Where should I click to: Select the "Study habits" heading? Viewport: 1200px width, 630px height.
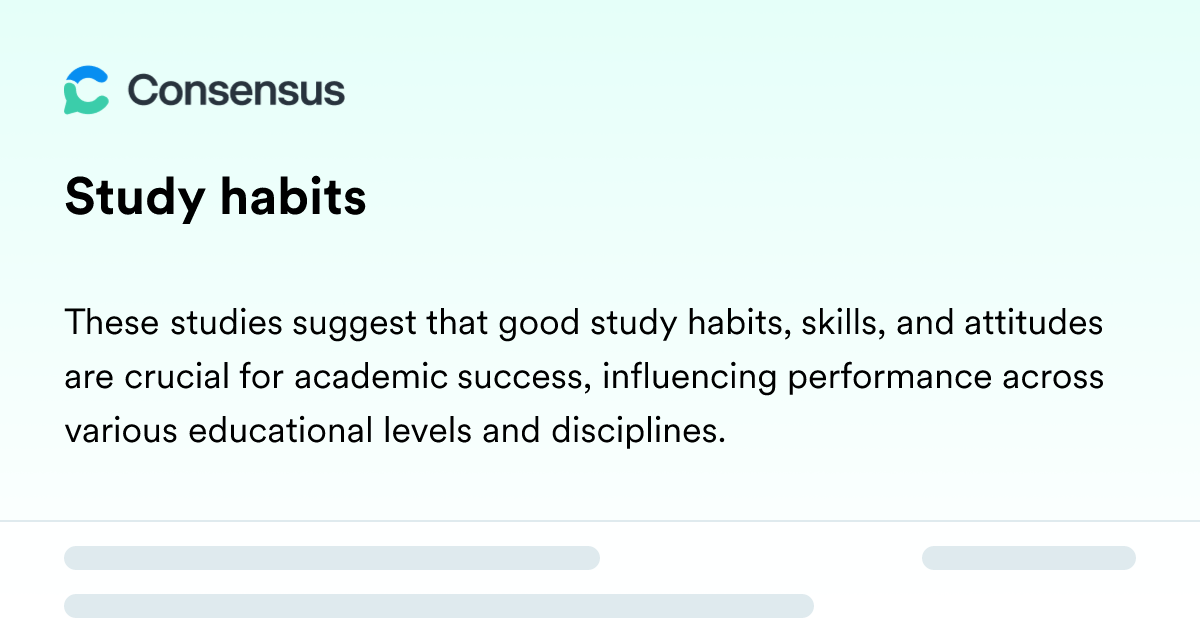tap(216, 199)
